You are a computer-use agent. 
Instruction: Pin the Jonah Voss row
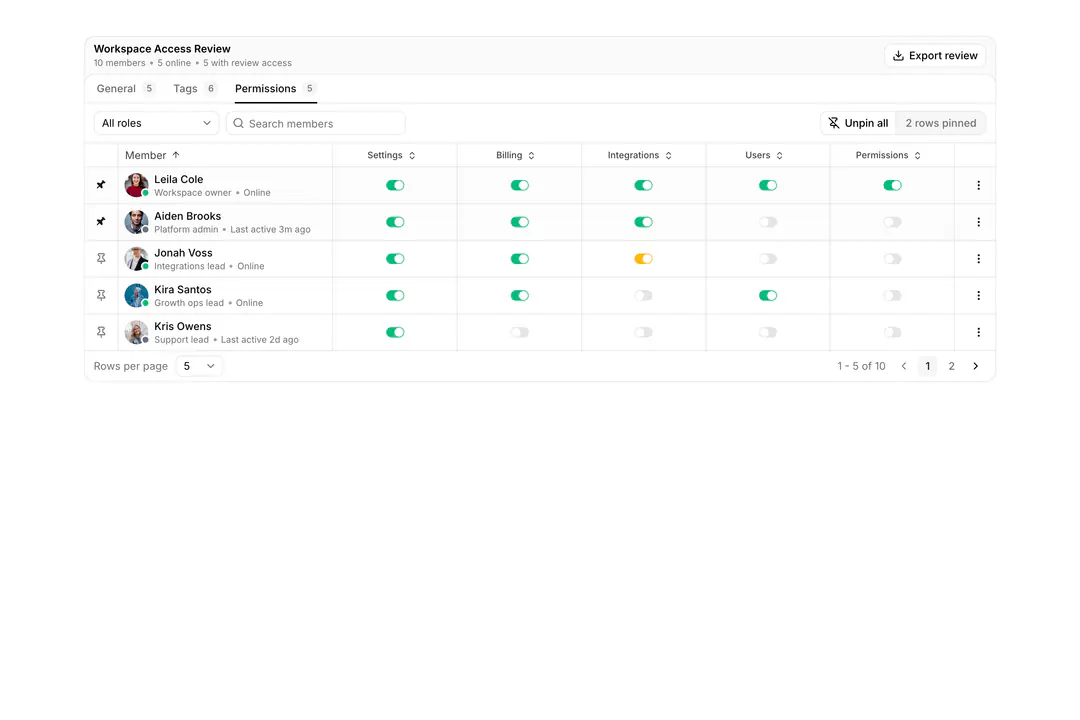(x=101, y=258)
